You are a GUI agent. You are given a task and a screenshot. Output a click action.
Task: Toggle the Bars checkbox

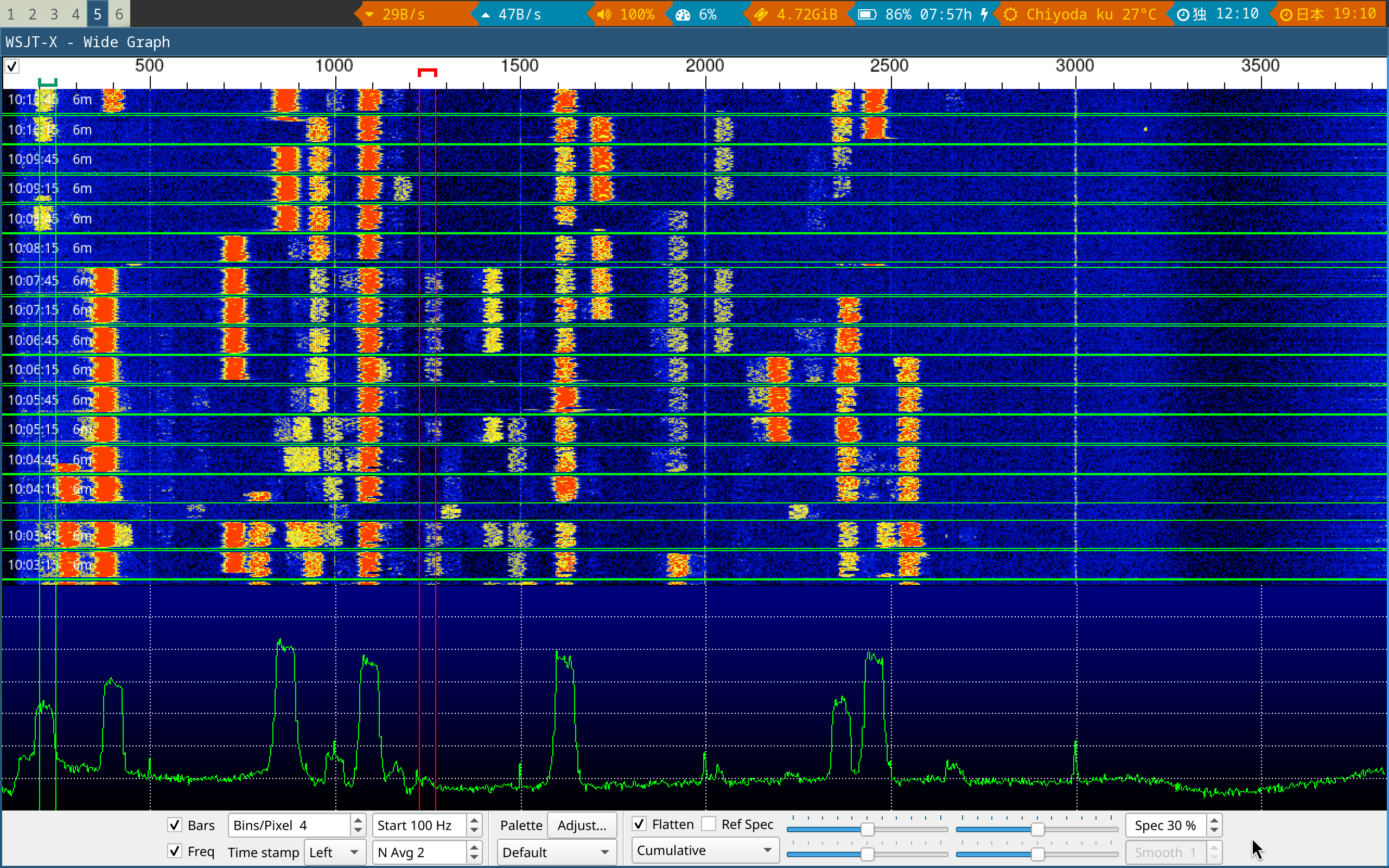(x=175, y=825)
